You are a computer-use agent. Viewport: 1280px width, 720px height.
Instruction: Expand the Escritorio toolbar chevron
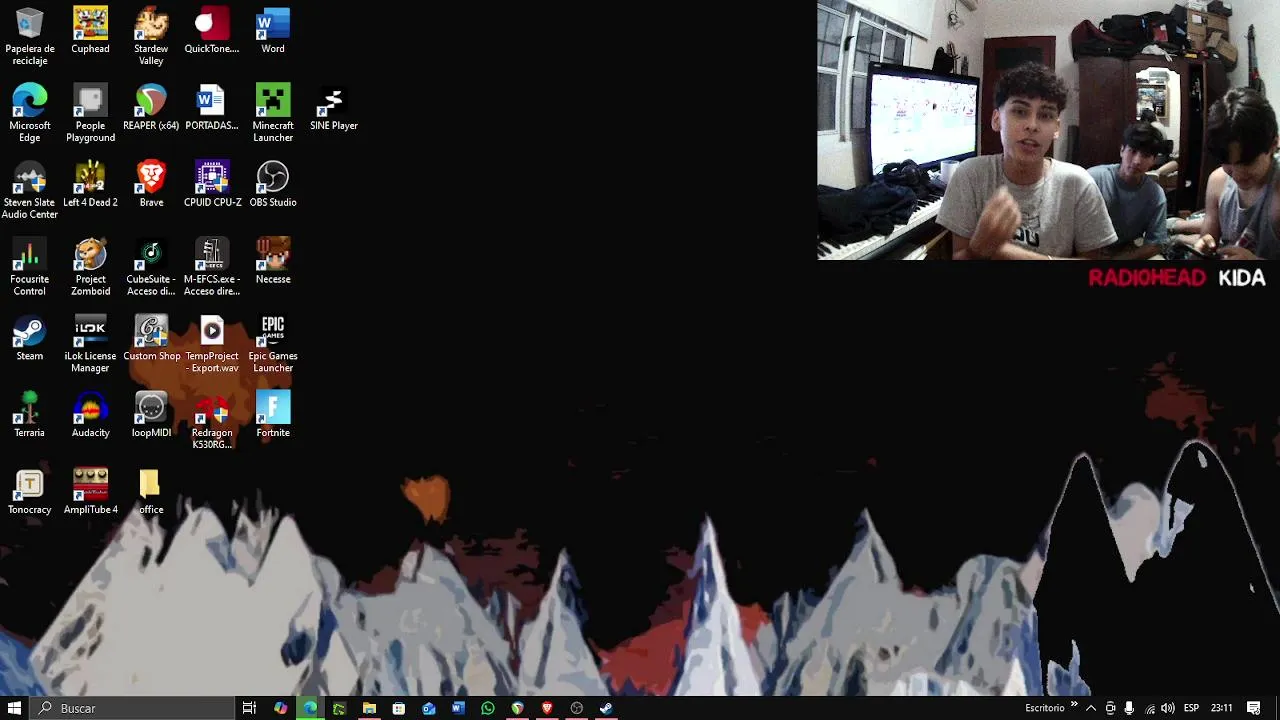pyautogui.click(x=1075, y=705)
